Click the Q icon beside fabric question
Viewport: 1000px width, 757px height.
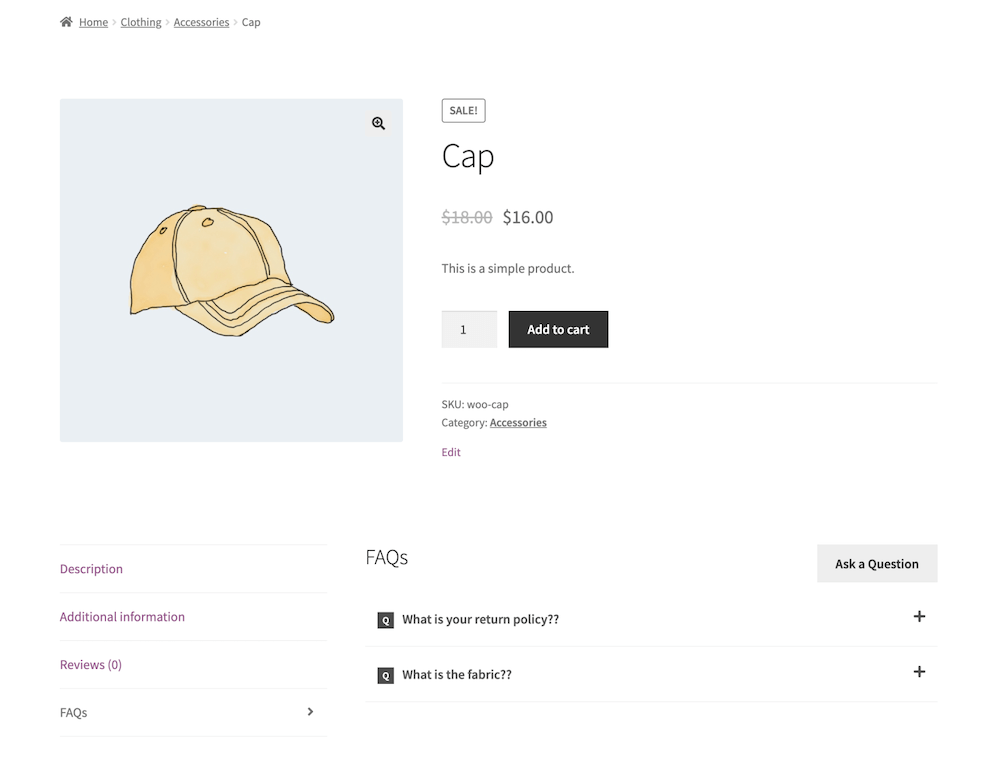tap(385, 675)
